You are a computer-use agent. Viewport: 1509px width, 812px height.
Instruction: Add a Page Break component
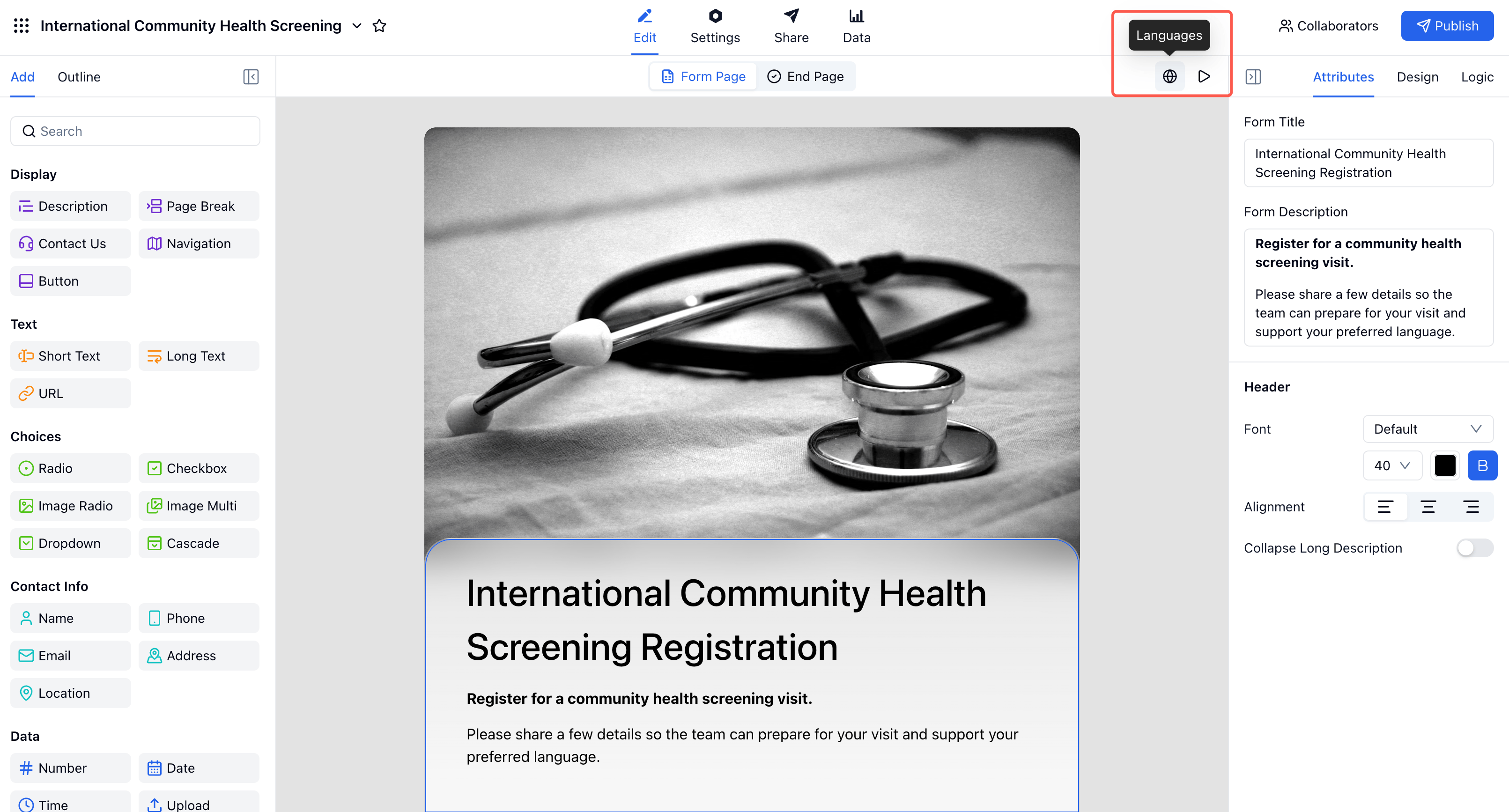pyautogui.click(x=199, y=206)
